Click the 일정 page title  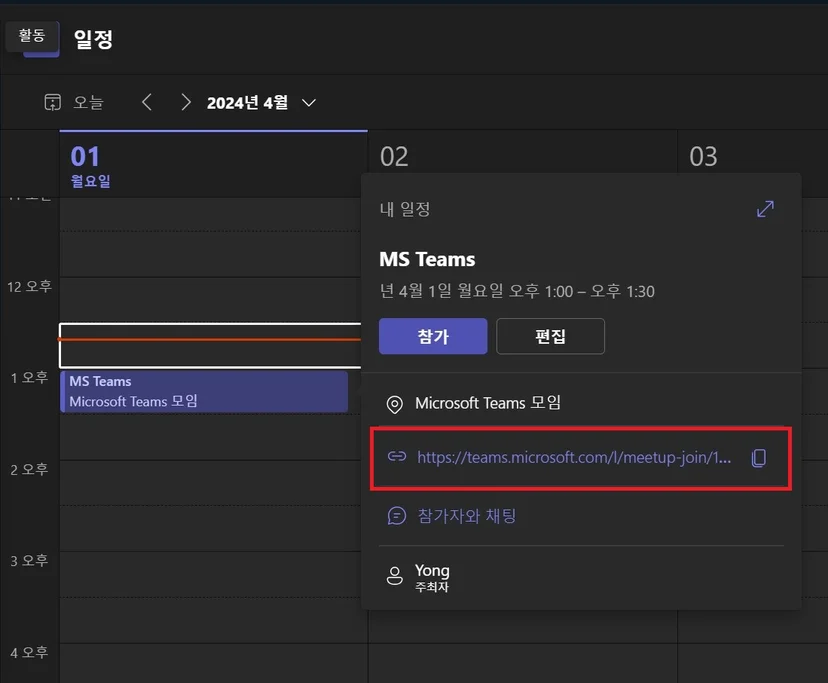pyautogui.click(x=93, y=39)
